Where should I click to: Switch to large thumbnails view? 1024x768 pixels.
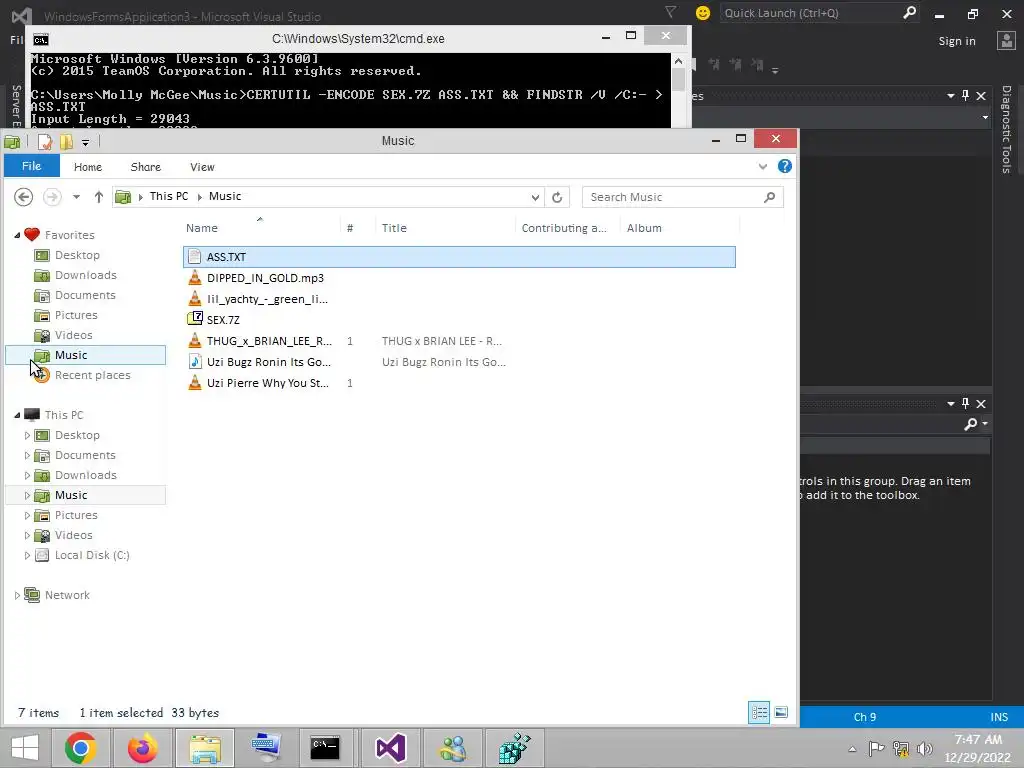(x=781, y=712)
